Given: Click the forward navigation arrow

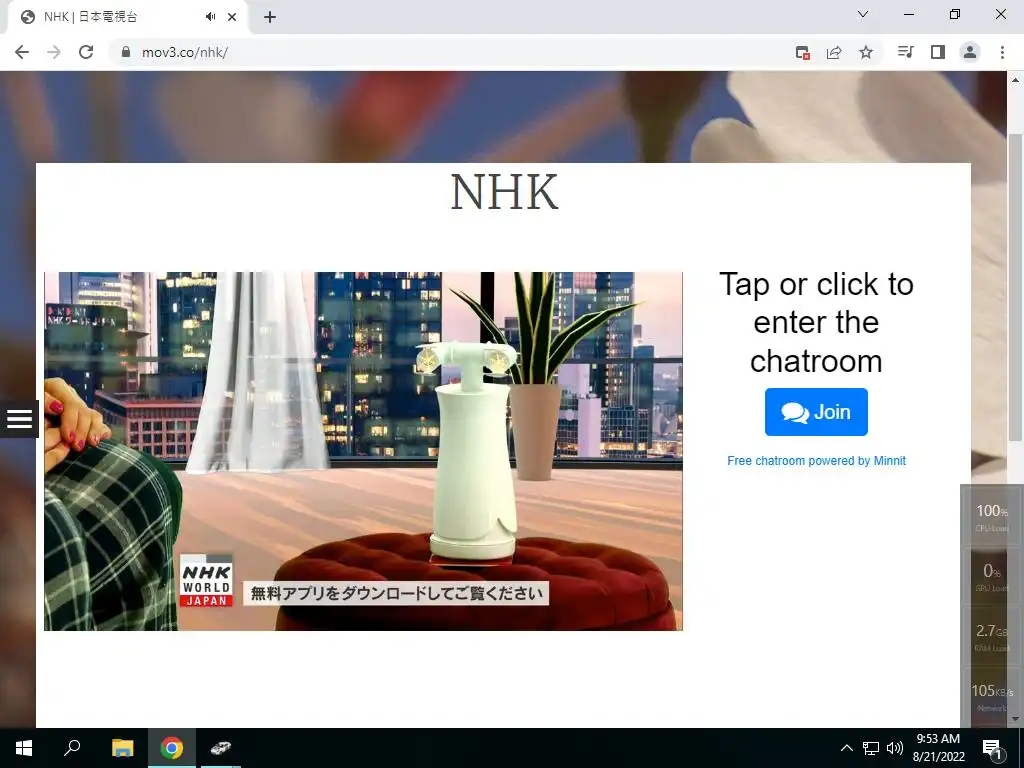Looking at the screenshot, I should (54, 52).
